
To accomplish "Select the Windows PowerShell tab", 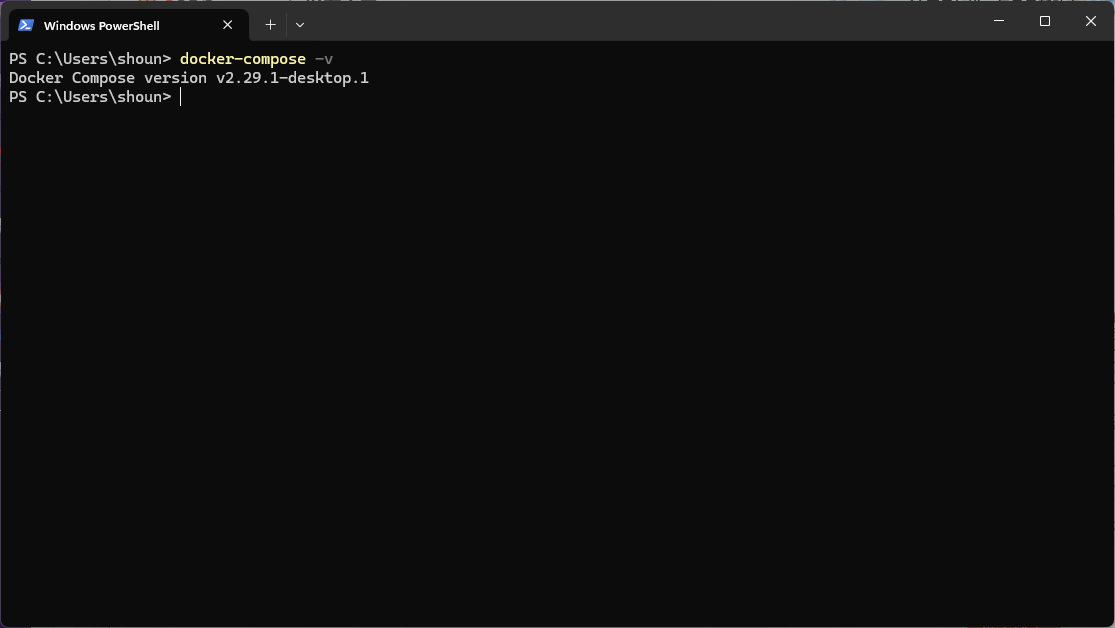I will (x=120, y=25).
